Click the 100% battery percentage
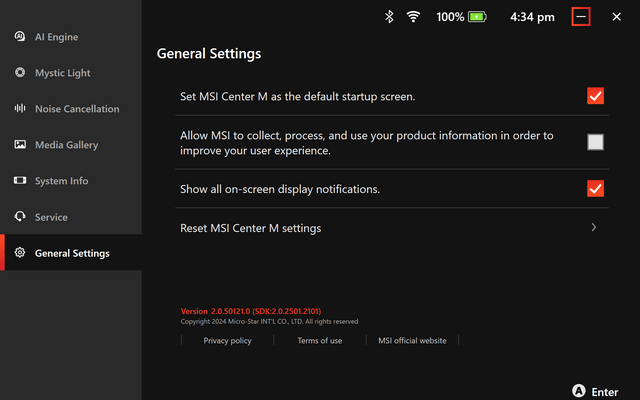The height and width of the screenshot is (400, 640). 450,17
